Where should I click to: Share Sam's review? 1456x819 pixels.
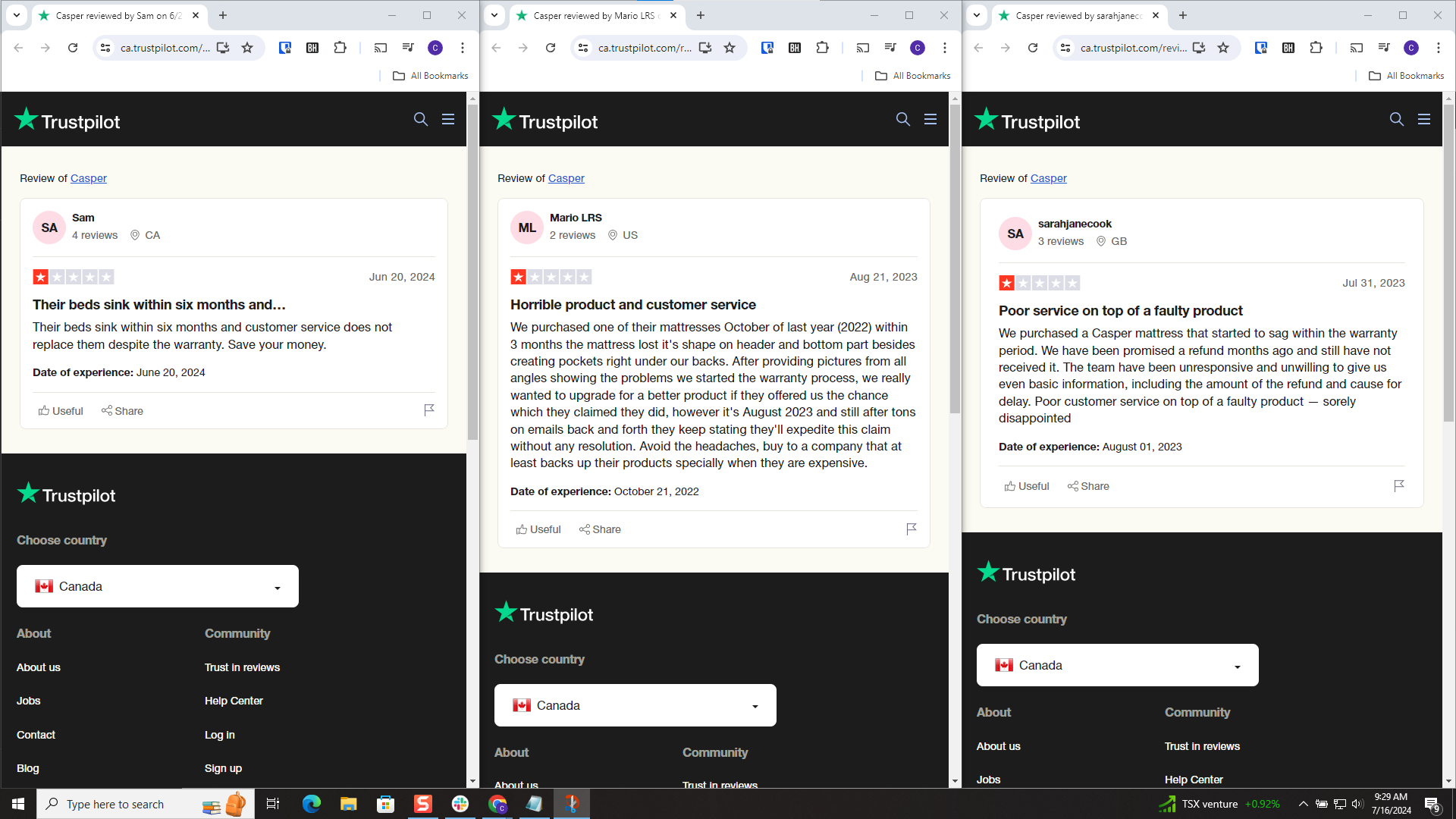point(122,411)
